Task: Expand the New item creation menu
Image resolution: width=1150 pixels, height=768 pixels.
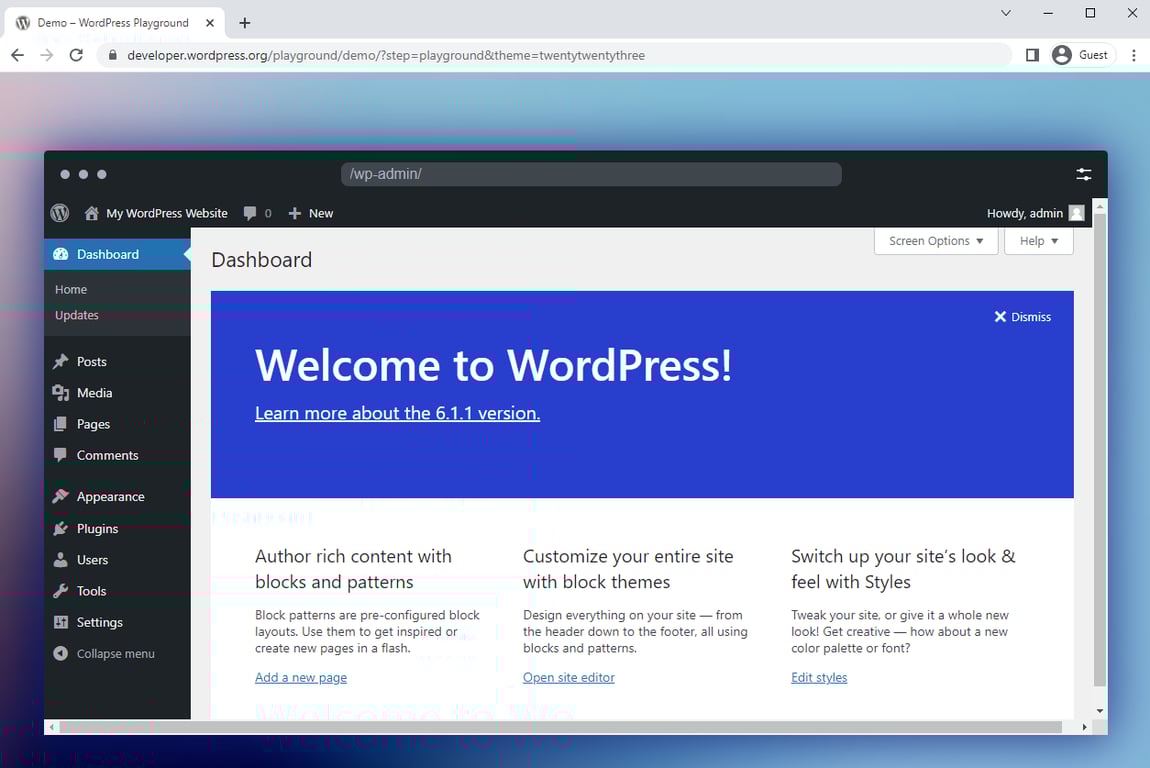Action: tap(310, 213)
